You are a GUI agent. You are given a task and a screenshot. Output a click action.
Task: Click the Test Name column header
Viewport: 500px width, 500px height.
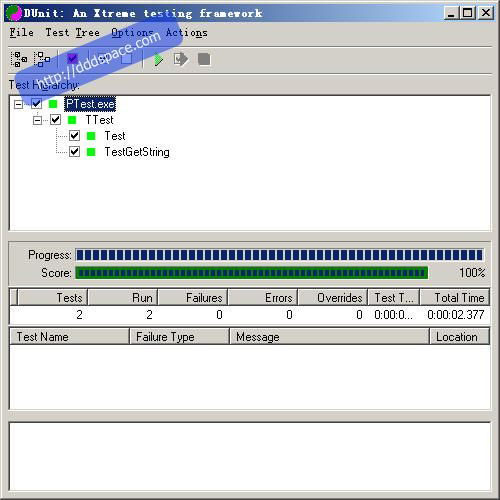tap(69, 336)
